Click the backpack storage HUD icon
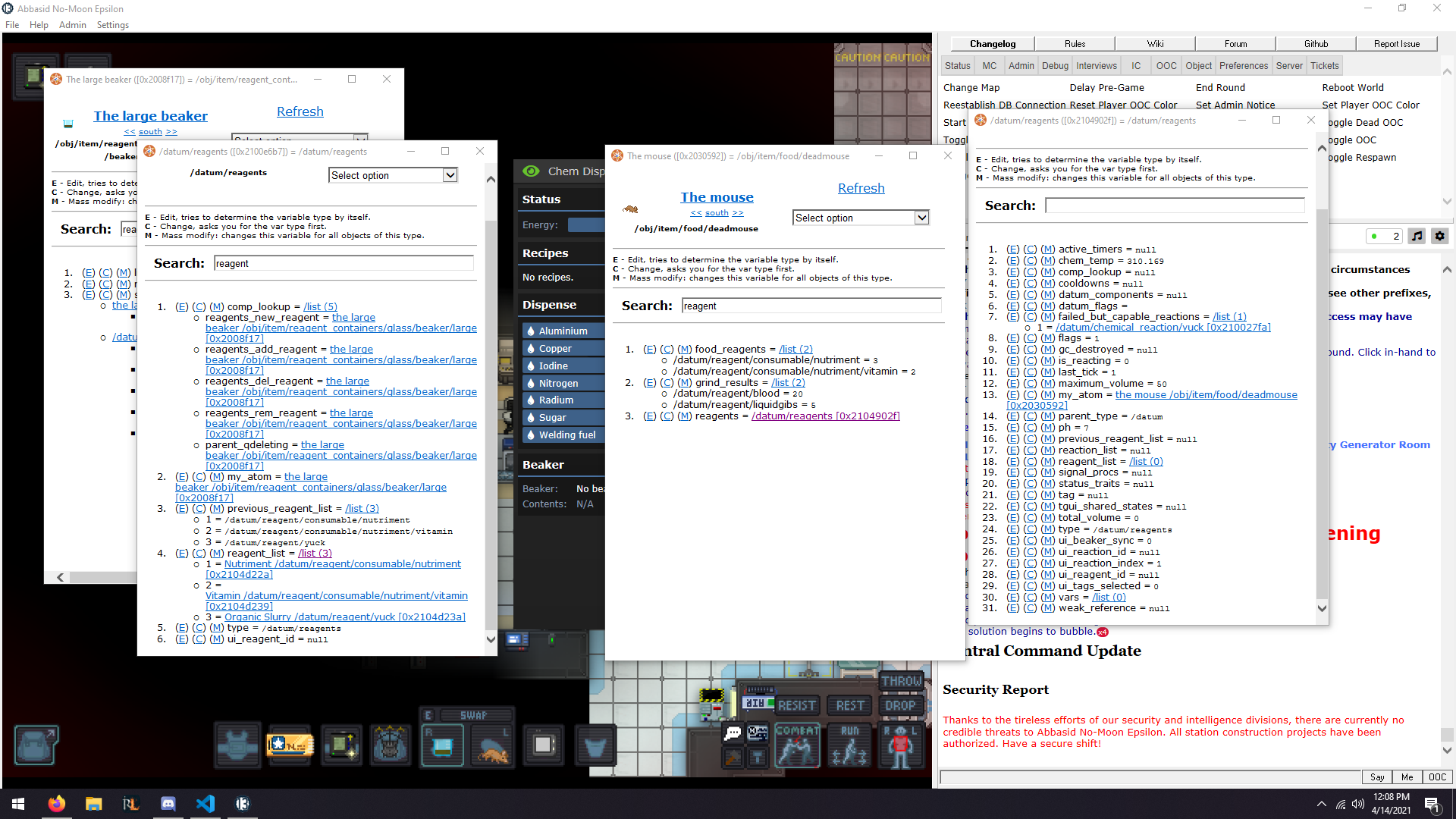The width and height of the screenshot is (1456, 819). pos(36,744)
